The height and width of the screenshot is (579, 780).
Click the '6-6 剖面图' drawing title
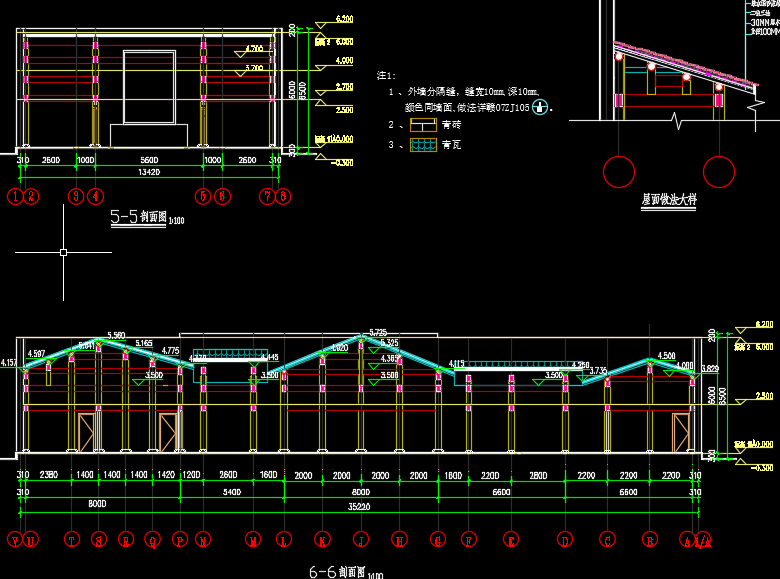pyautogui.click(x=337, y=572)
